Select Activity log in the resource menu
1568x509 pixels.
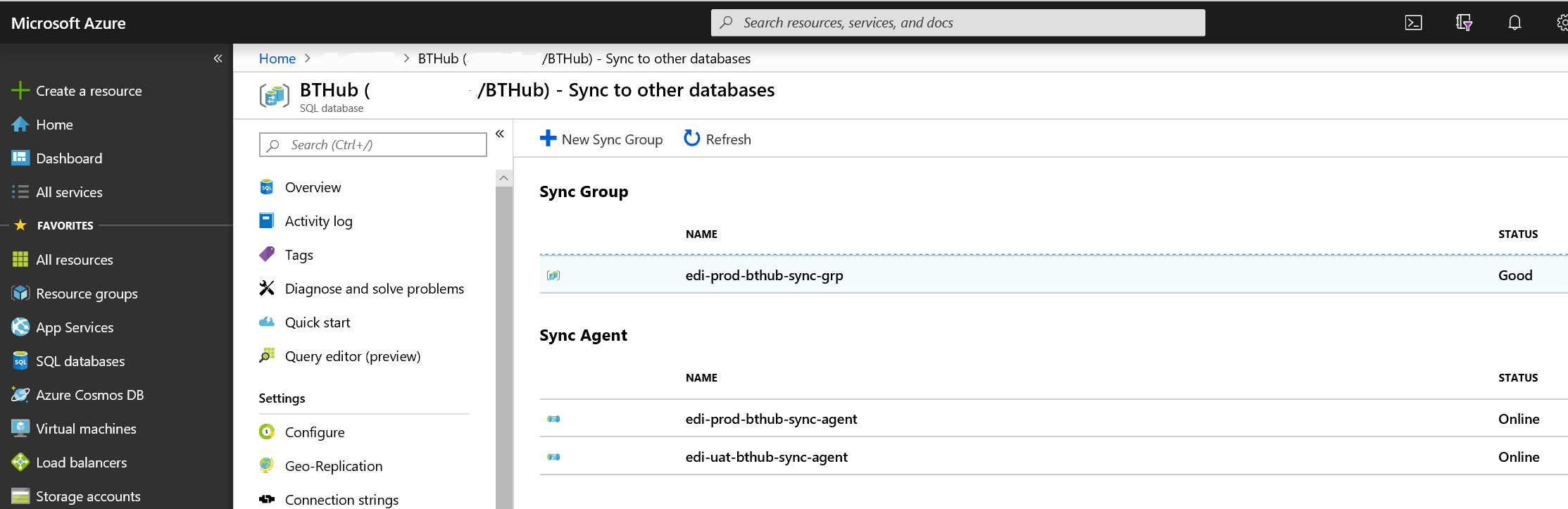319,221
